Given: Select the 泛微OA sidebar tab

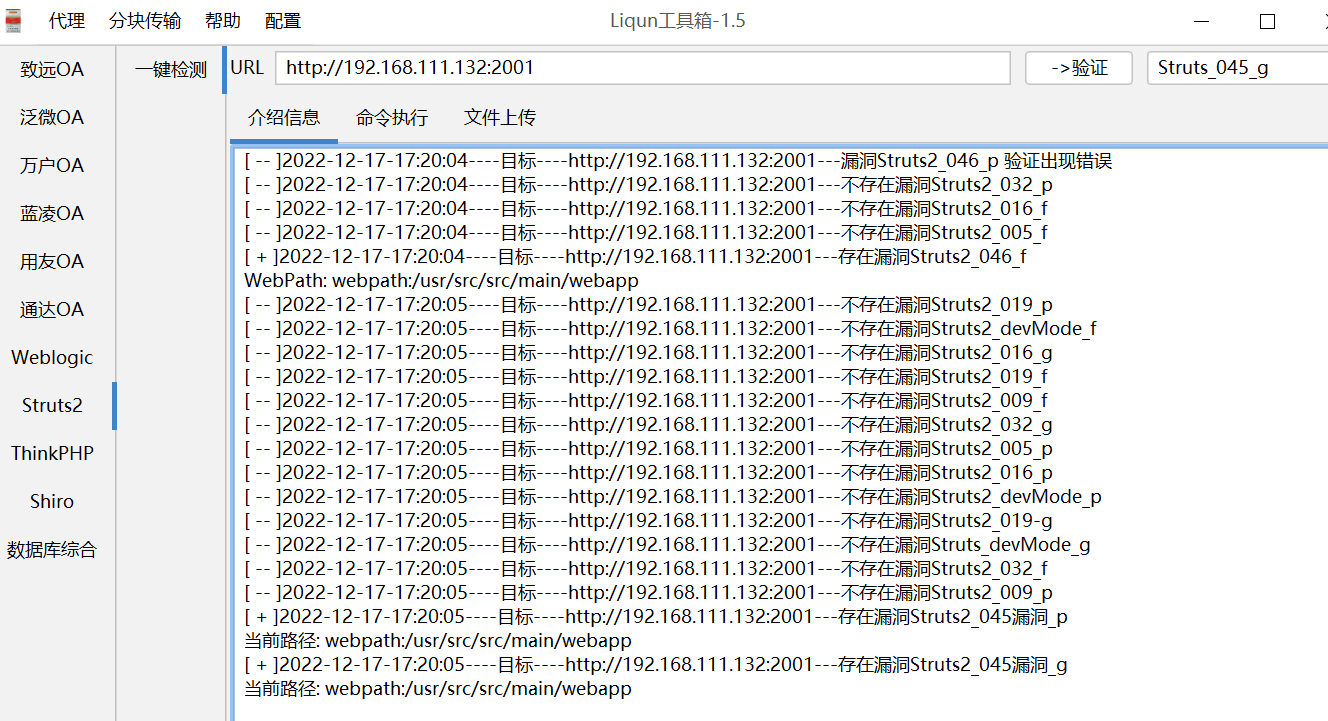Looking at the screenshot, I should [52, 118].
